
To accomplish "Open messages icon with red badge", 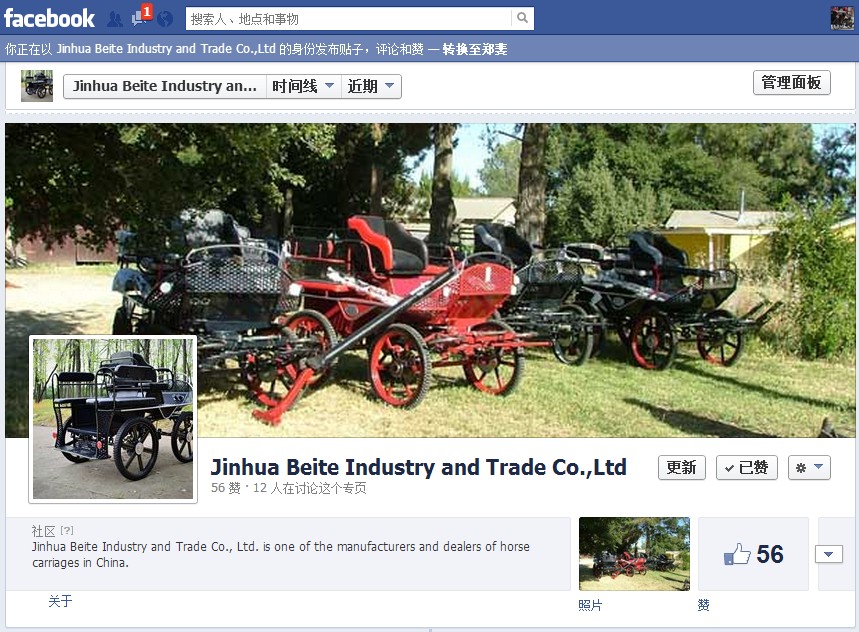I will (x=141, y=16).
